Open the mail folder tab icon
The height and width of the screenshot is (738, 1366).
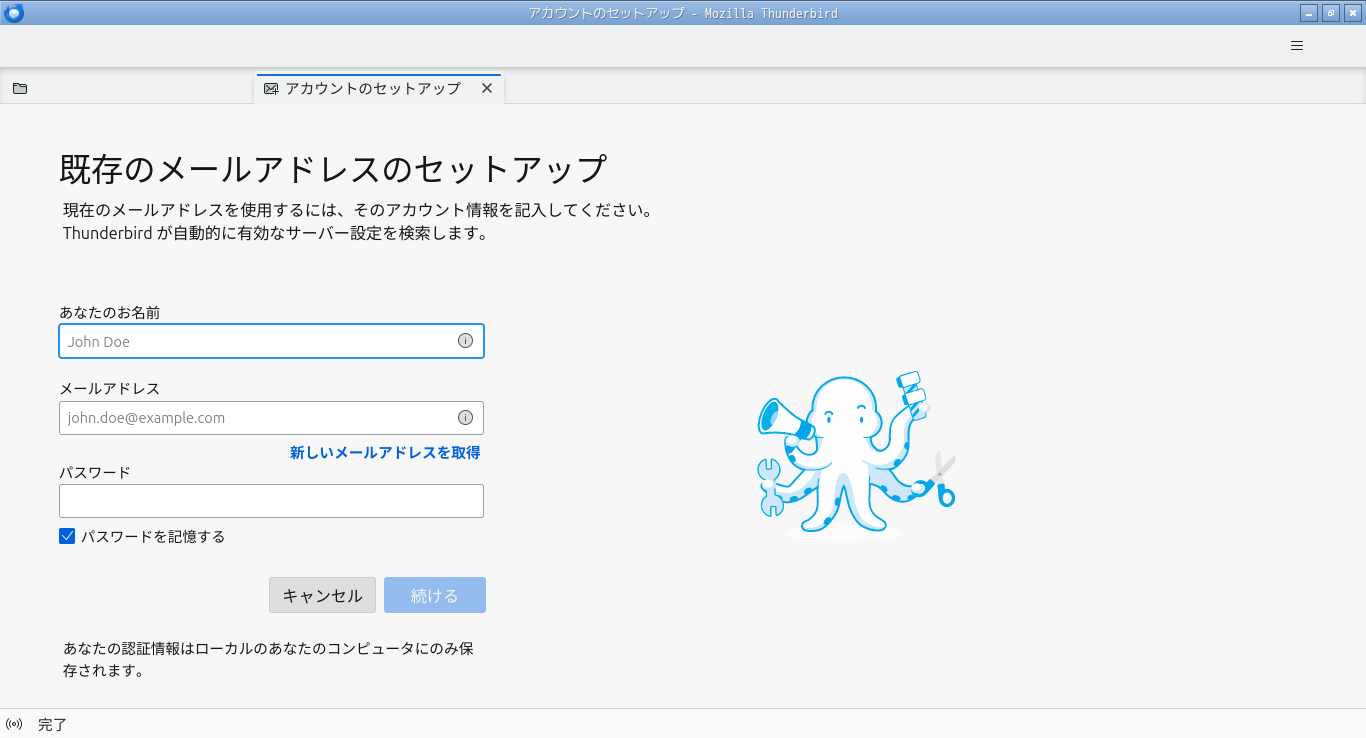pyautogui.click(x=20, y=88)
